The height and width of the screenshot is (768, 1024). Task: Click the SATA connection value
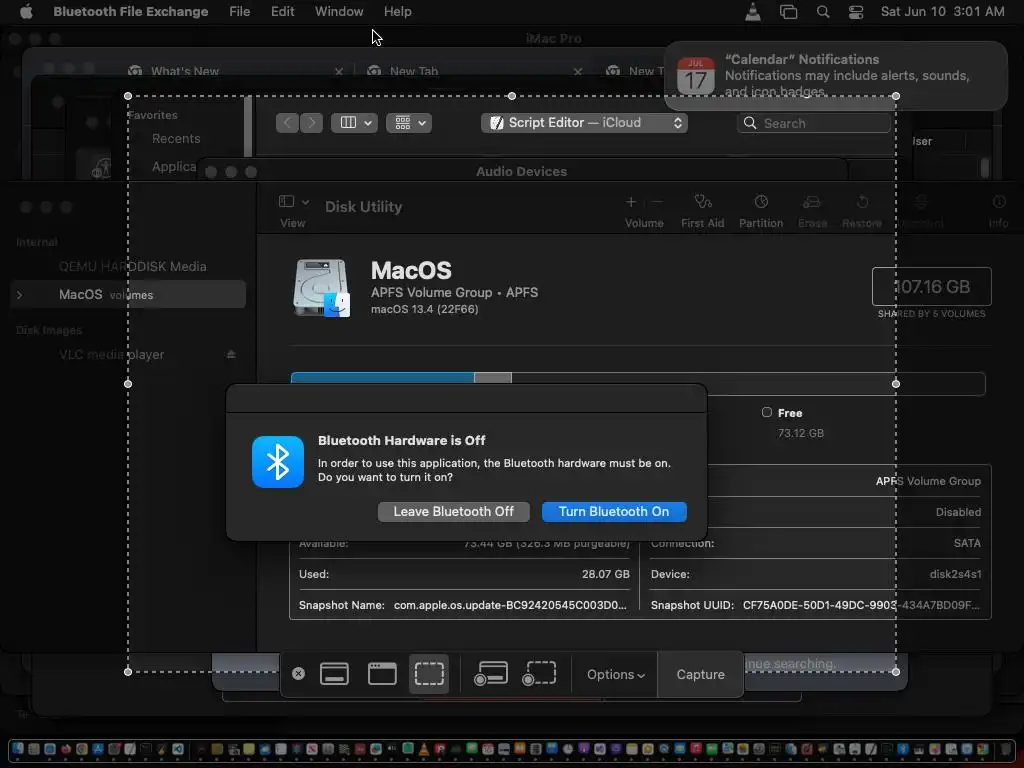point(967,543)
